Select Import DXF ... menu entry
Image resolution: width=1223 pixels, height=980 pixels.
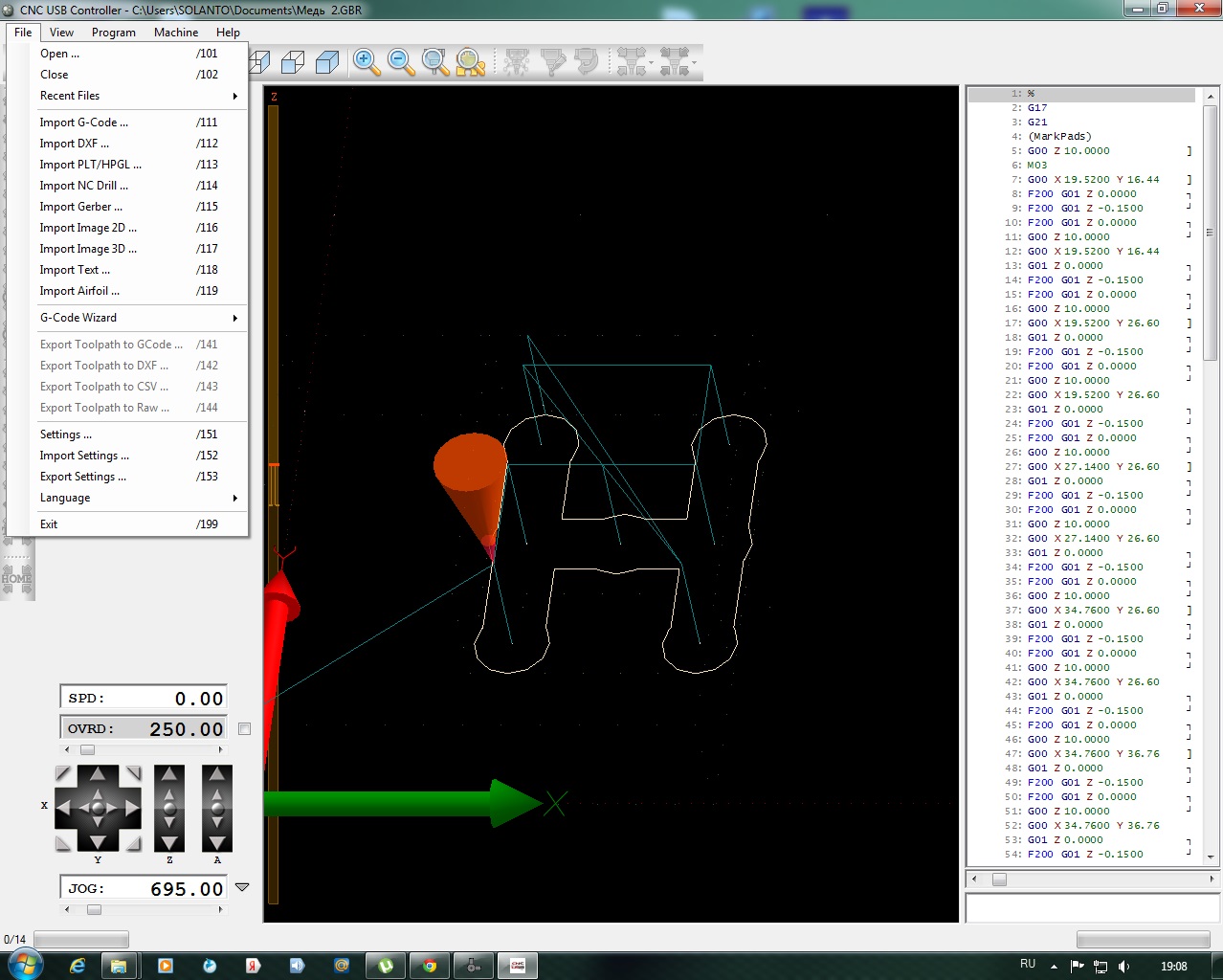[127, 144]
